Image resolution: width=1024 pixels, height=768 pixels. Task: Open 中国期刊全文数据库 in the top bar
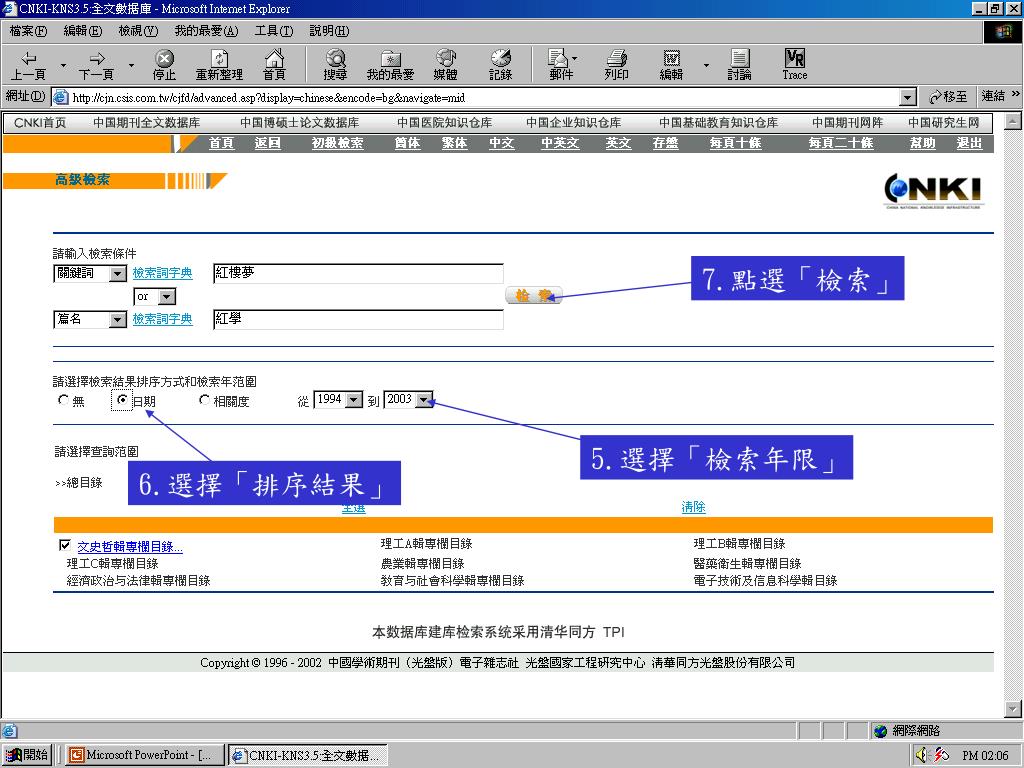[x=147, y=123]
